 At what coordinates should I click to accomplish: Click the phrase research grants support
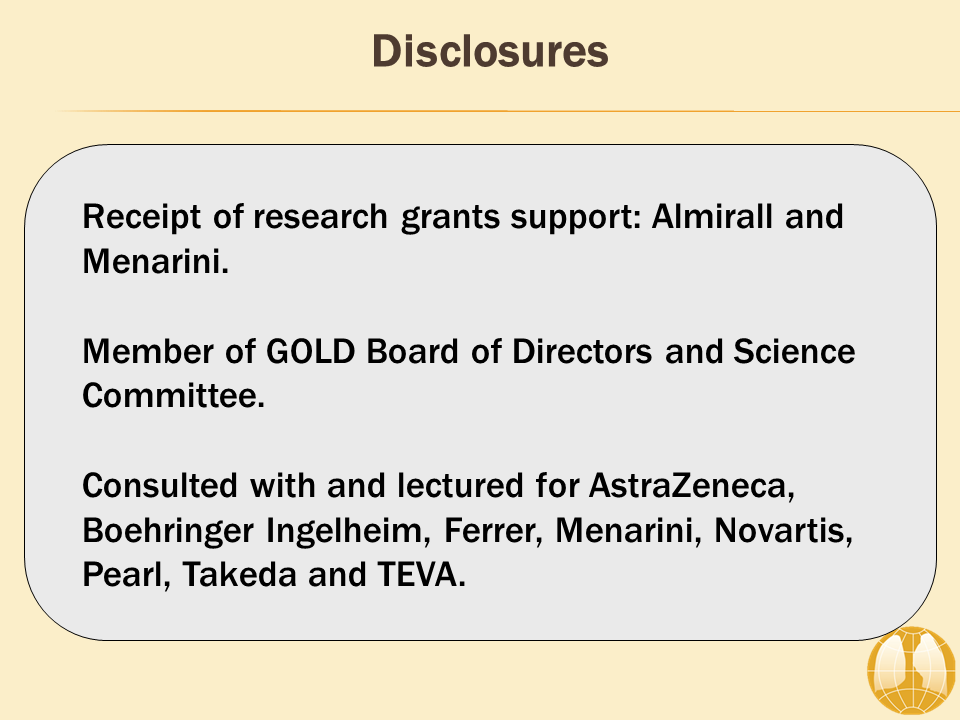tap(447, 217)
